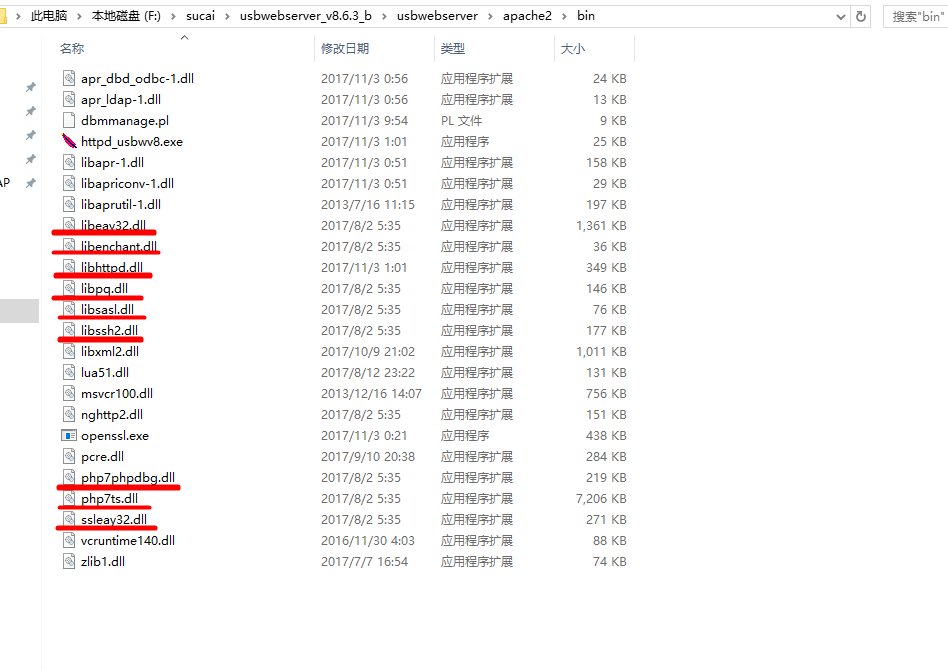The image size is (948, 670).
Task: Select the zlib1.dll file icon
Action: tap(69, 561)
